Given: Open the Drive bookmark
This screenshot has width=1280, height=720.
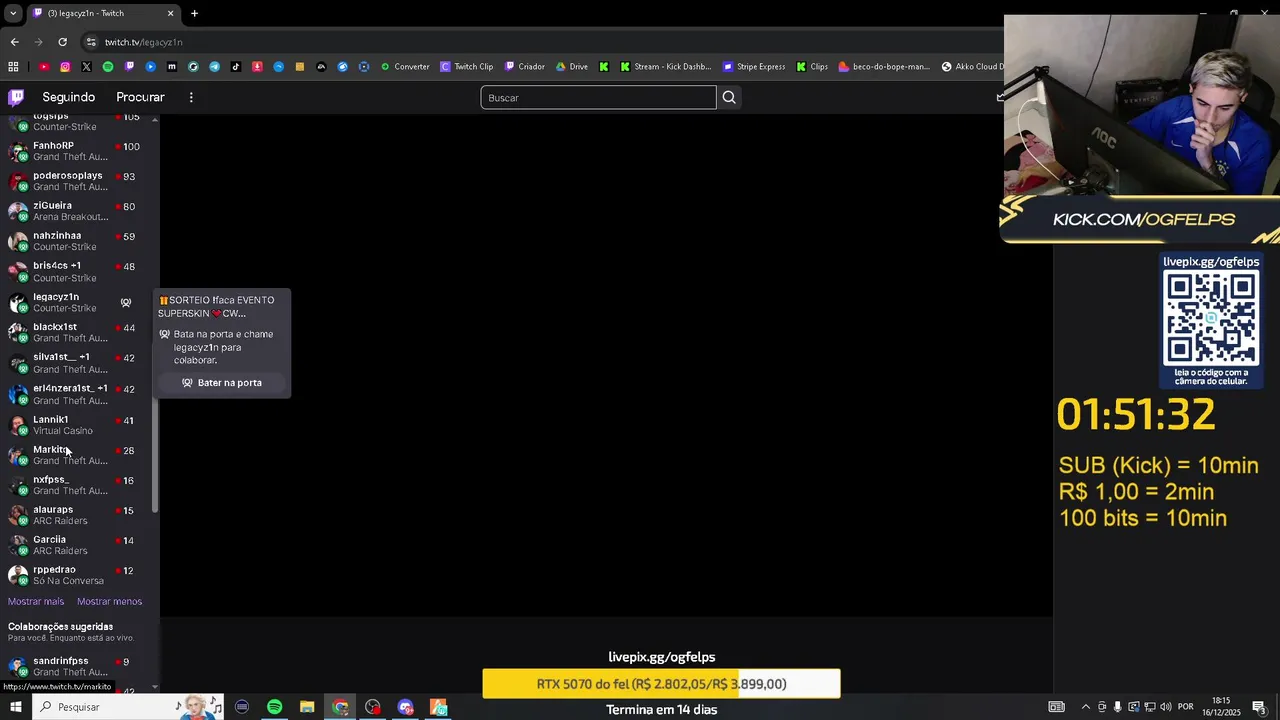Looking at the screenshot, I should pos(572,67).
